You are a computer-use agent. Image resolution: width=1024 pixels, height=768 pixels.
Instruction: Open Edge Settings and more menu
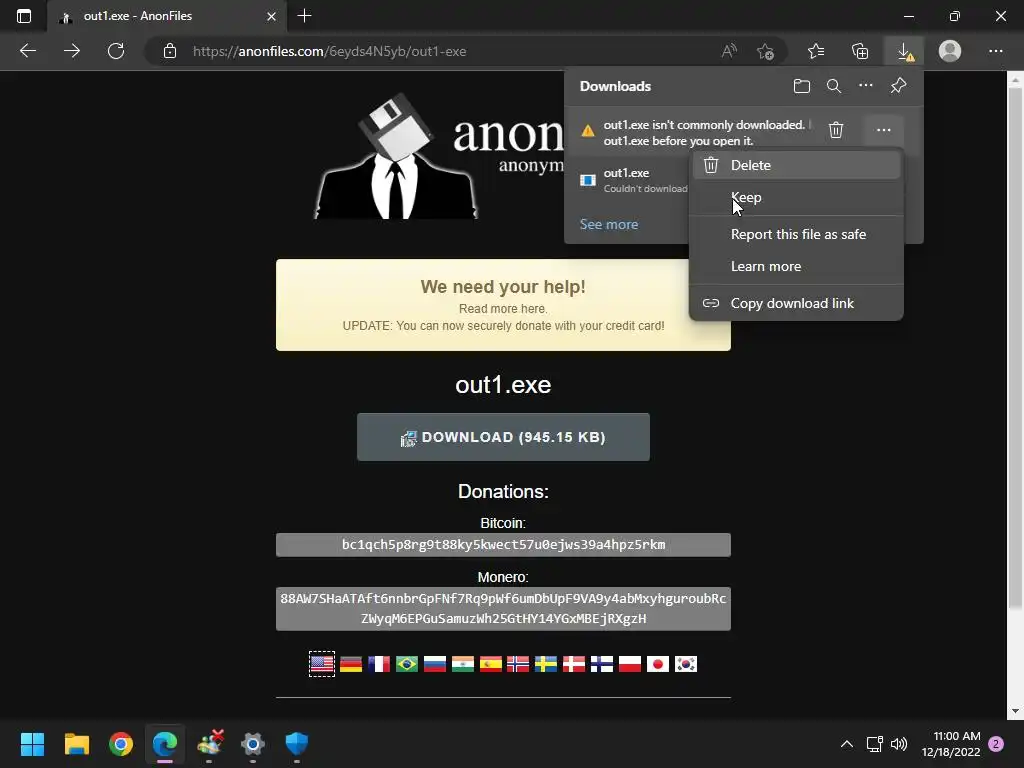[x=995, y=51]
